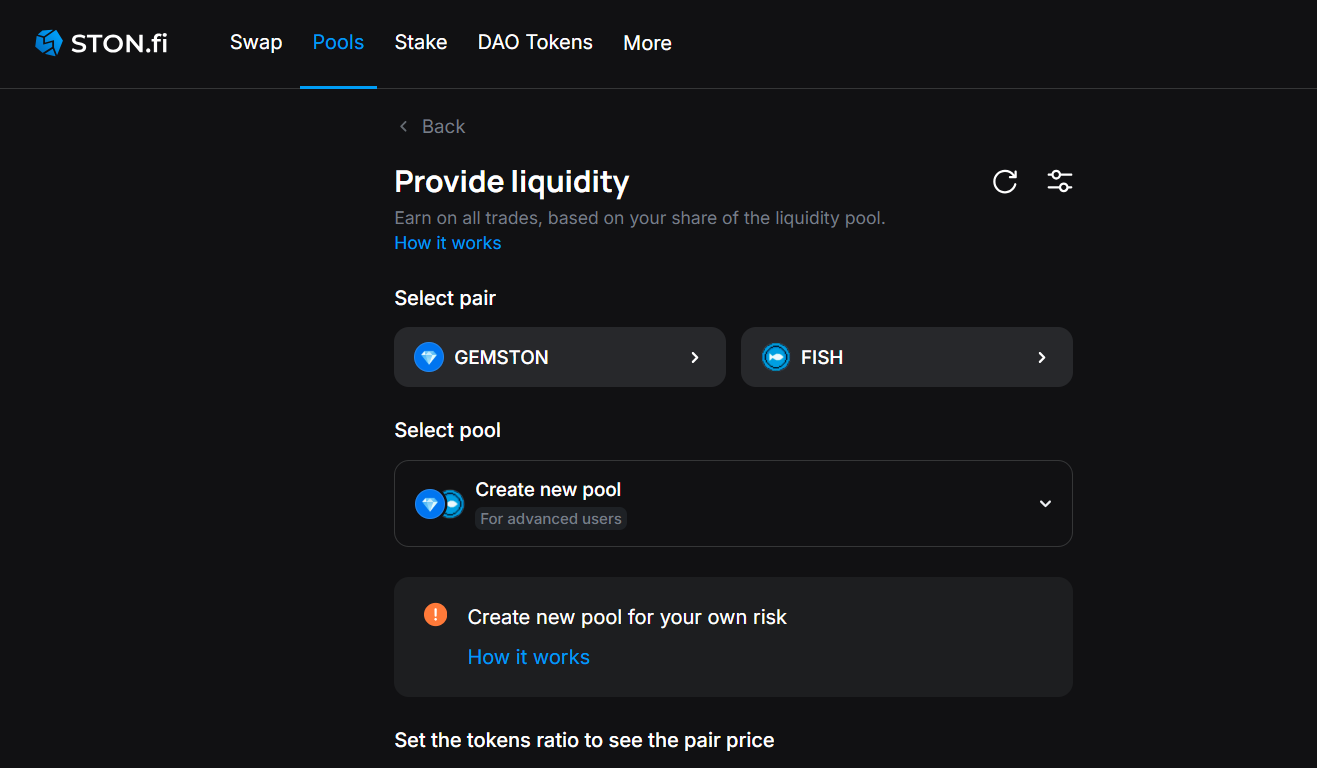Open the More menu
The height and width of the screenshot is (768, 1317).
(x=647, y=43)
